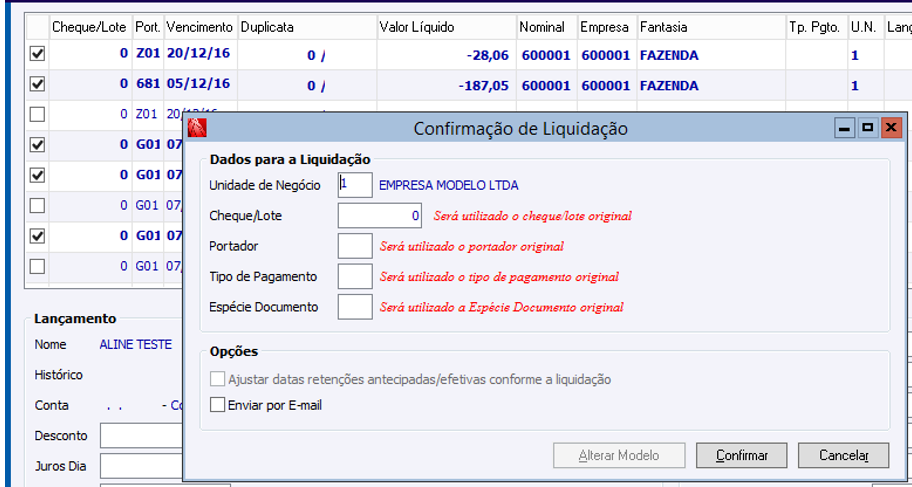Click the Cheque/Lote input field in dialog
Viewport: 912px width, 487px height.
click(380, 216)
